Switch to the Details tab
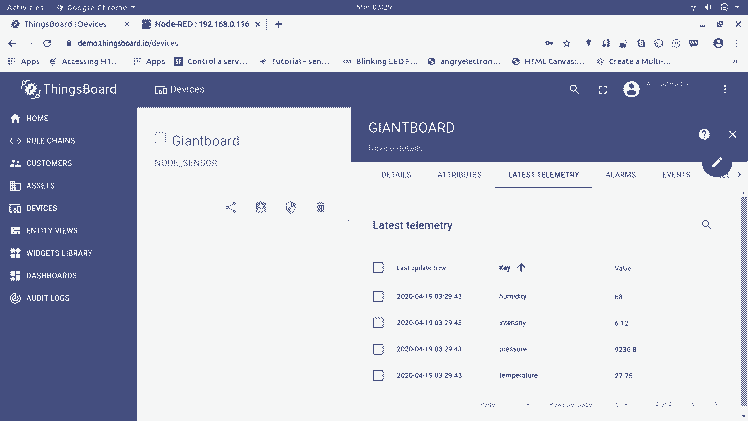This screenshot has width=748, height=421. point(396,175)
